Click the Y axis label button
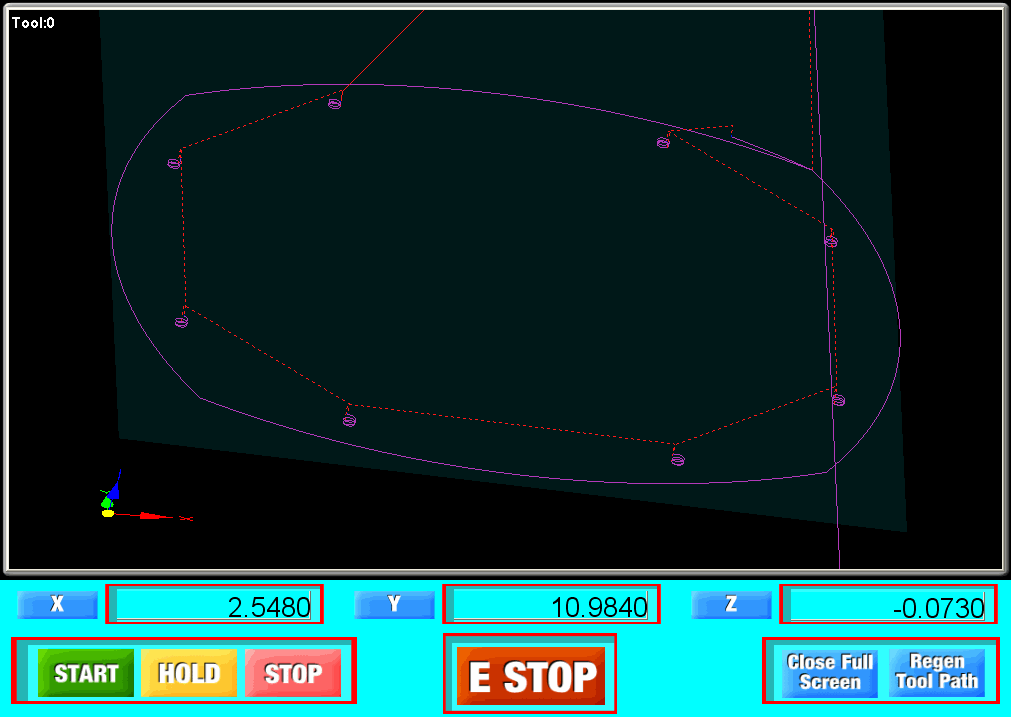This screenshot has height=717, width=1011. tap(394, 604)
